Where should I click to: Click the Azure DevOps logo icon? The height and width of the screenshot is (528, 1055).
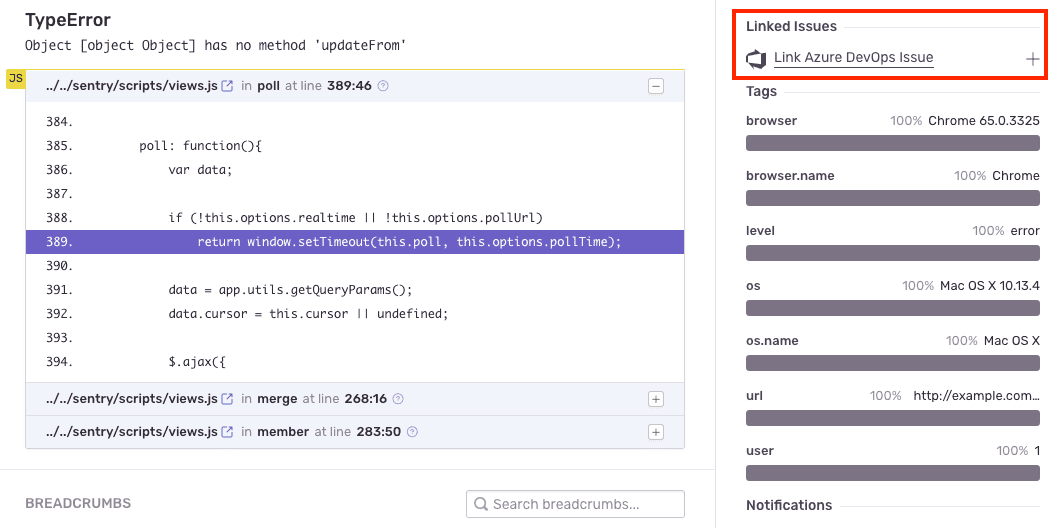756,59
